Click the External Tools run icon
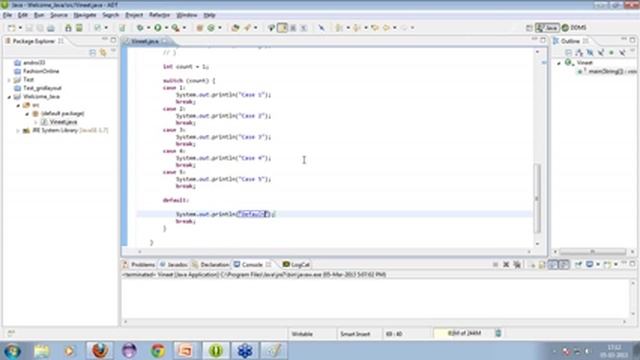Image resolution: width=640 pixels, height=360 pixels. (x=176, y=28)
